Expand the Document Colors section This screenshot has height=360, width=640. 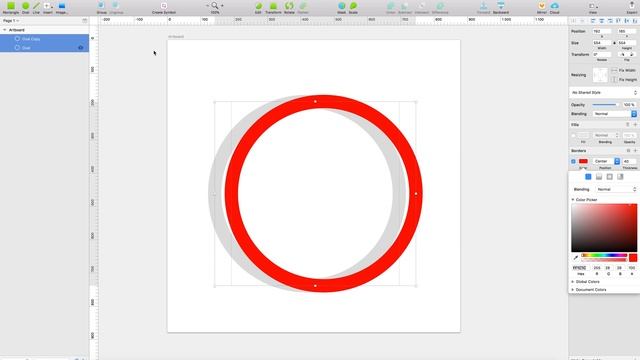[573, 289]
